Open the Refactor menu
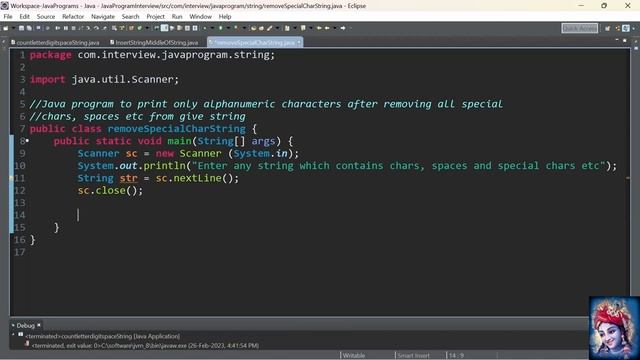Image resolution: width=640 pixels, height=360 pixels. point(73,17)
